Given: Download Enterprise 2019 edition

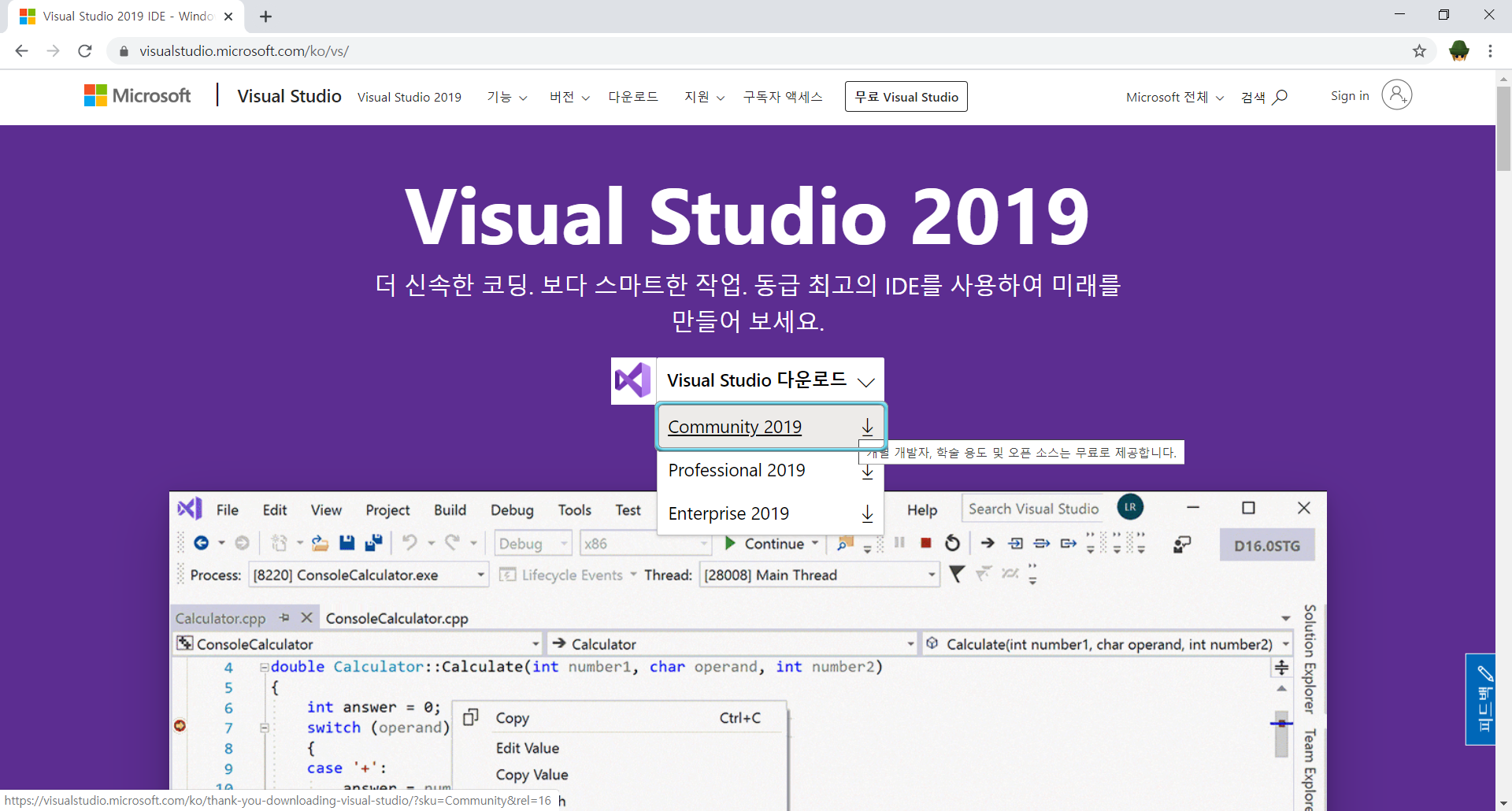Looking at the screenshot, I should tap(771, 514).
